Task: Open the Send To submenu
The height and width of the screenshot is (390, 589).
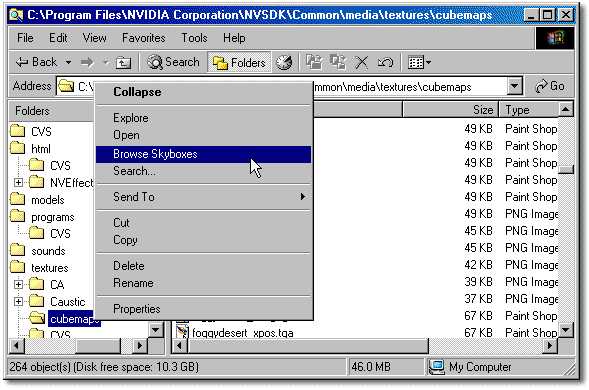Action: pyautogui.click(x=204, y=197)
